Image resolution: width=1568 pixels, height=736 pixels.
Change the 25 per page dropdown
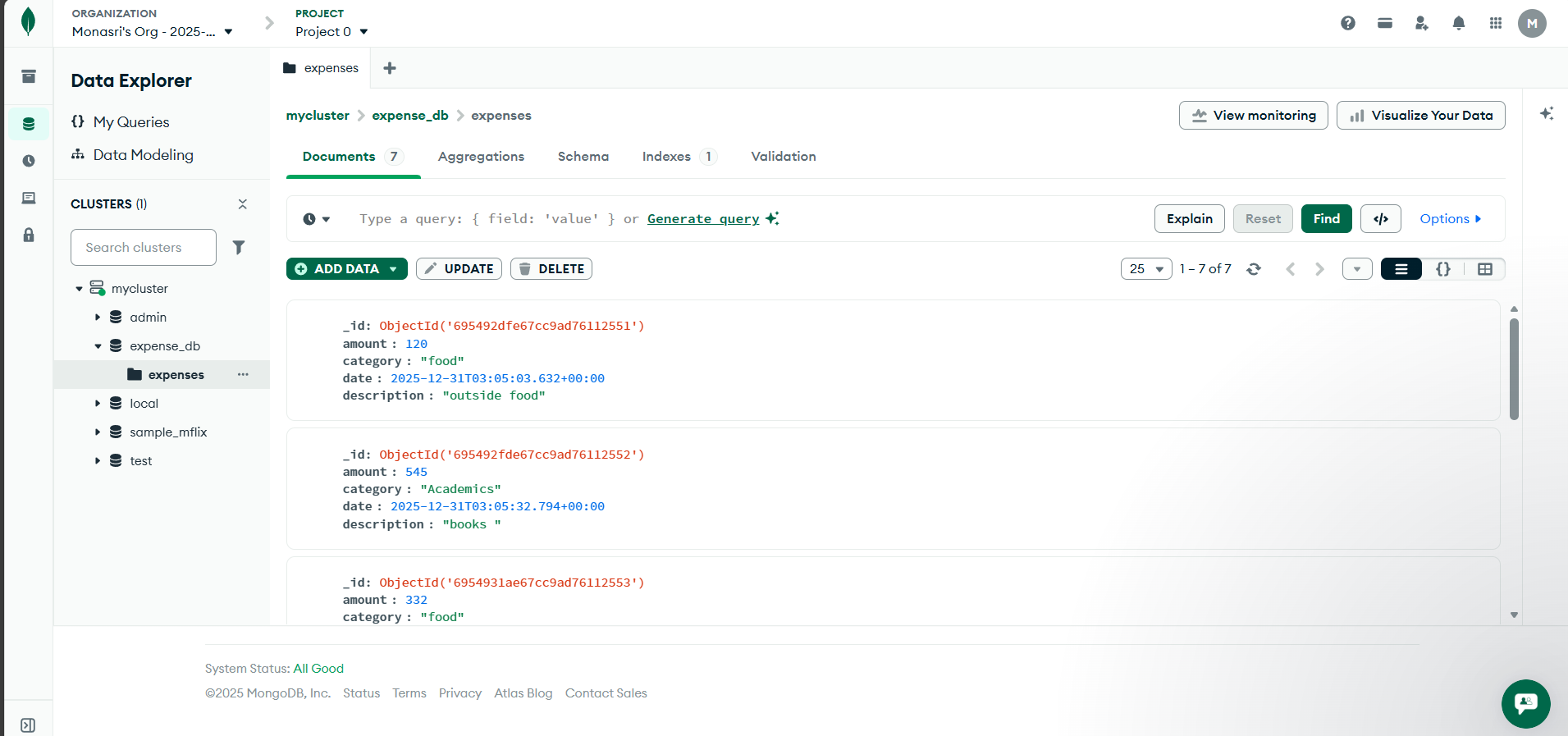pos(1146,269)
